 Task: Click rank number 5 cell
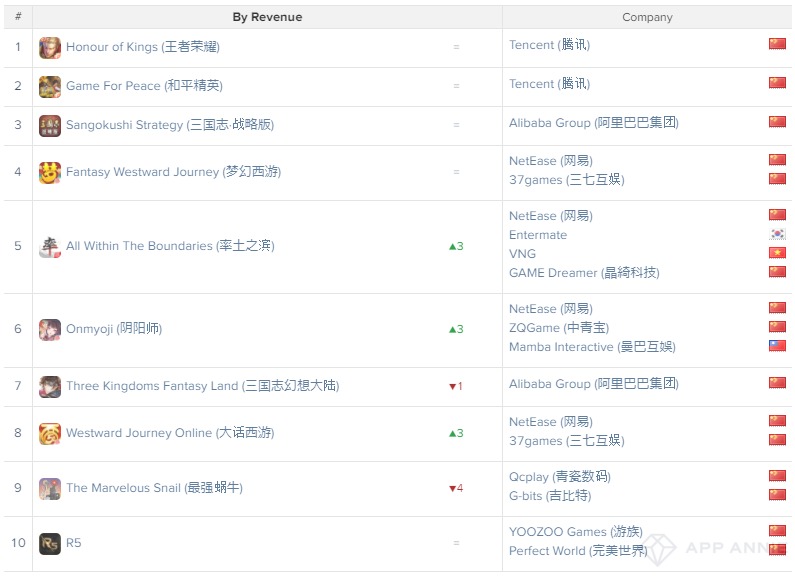pos(18,246)
